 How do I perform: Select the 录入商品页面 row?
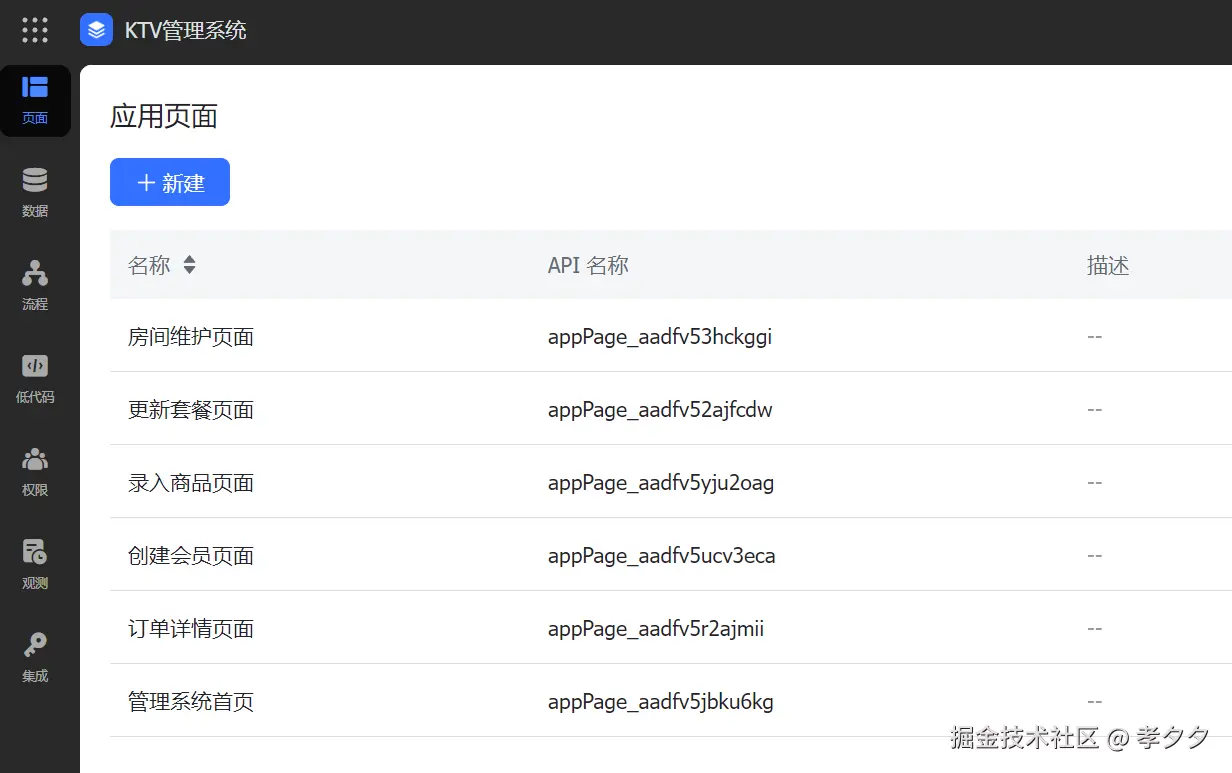click(191, 483)
